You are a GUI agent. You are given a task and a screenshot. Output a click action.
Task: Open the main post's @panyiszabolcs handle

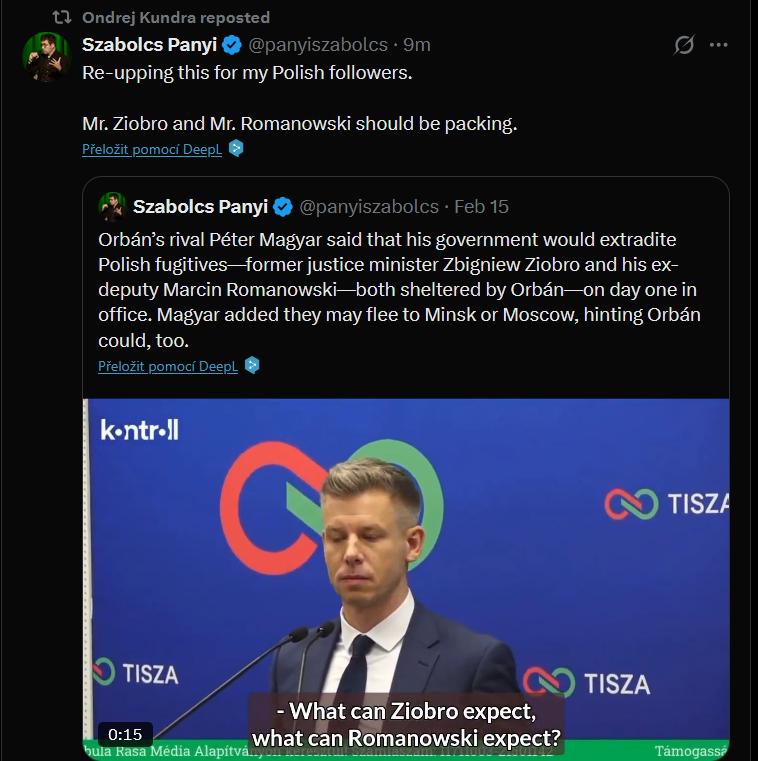click(x=317, y=45)
